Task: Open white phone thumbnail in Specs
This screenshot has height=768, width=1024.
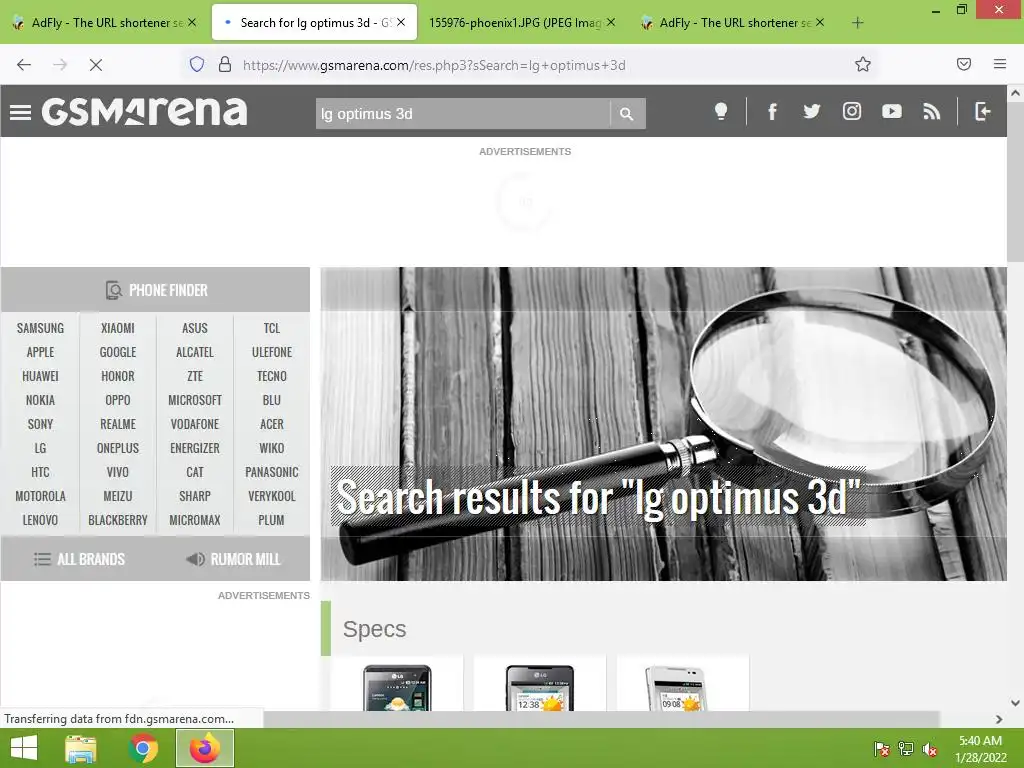Action: [677, 688]
